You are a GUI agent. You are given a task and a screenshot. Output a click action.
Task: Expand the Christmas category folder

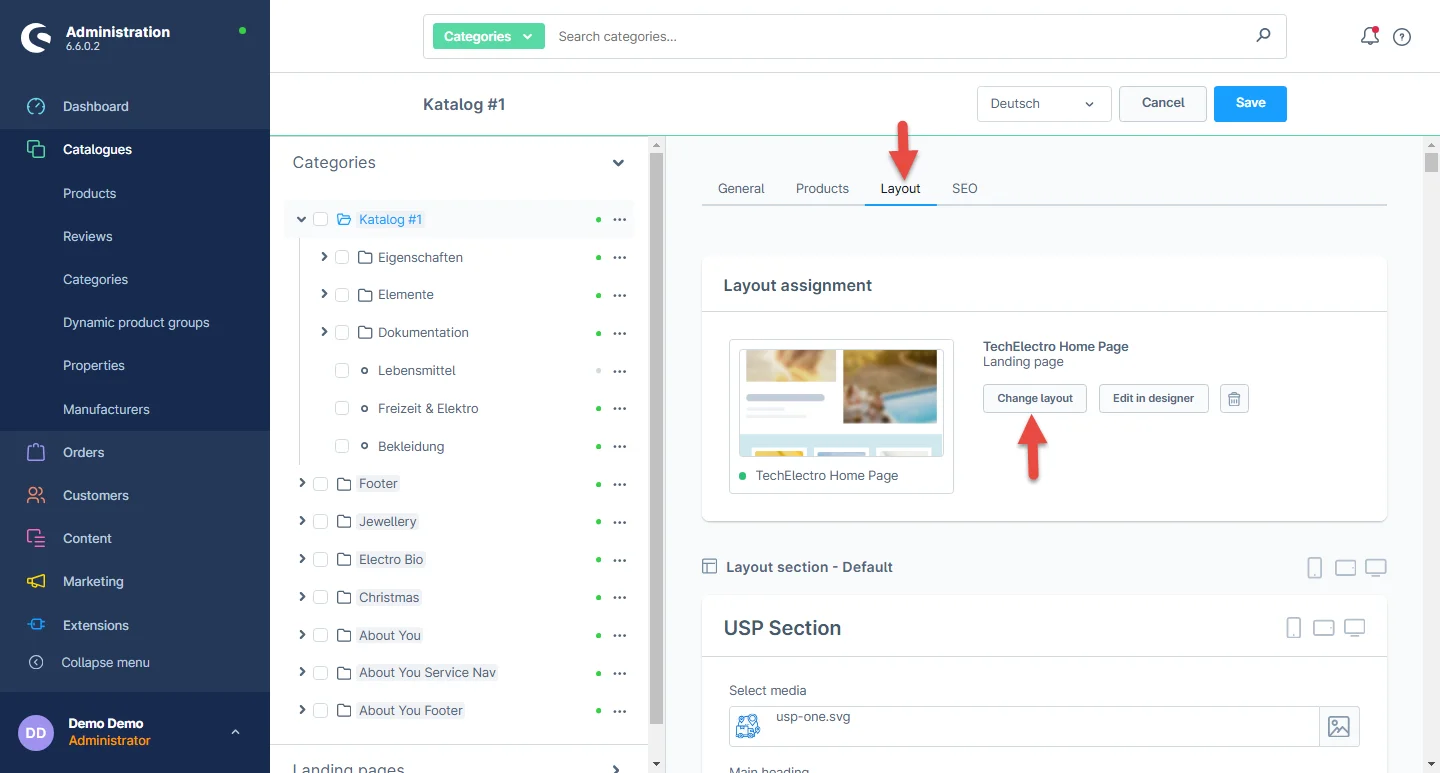tap(302, 597)
